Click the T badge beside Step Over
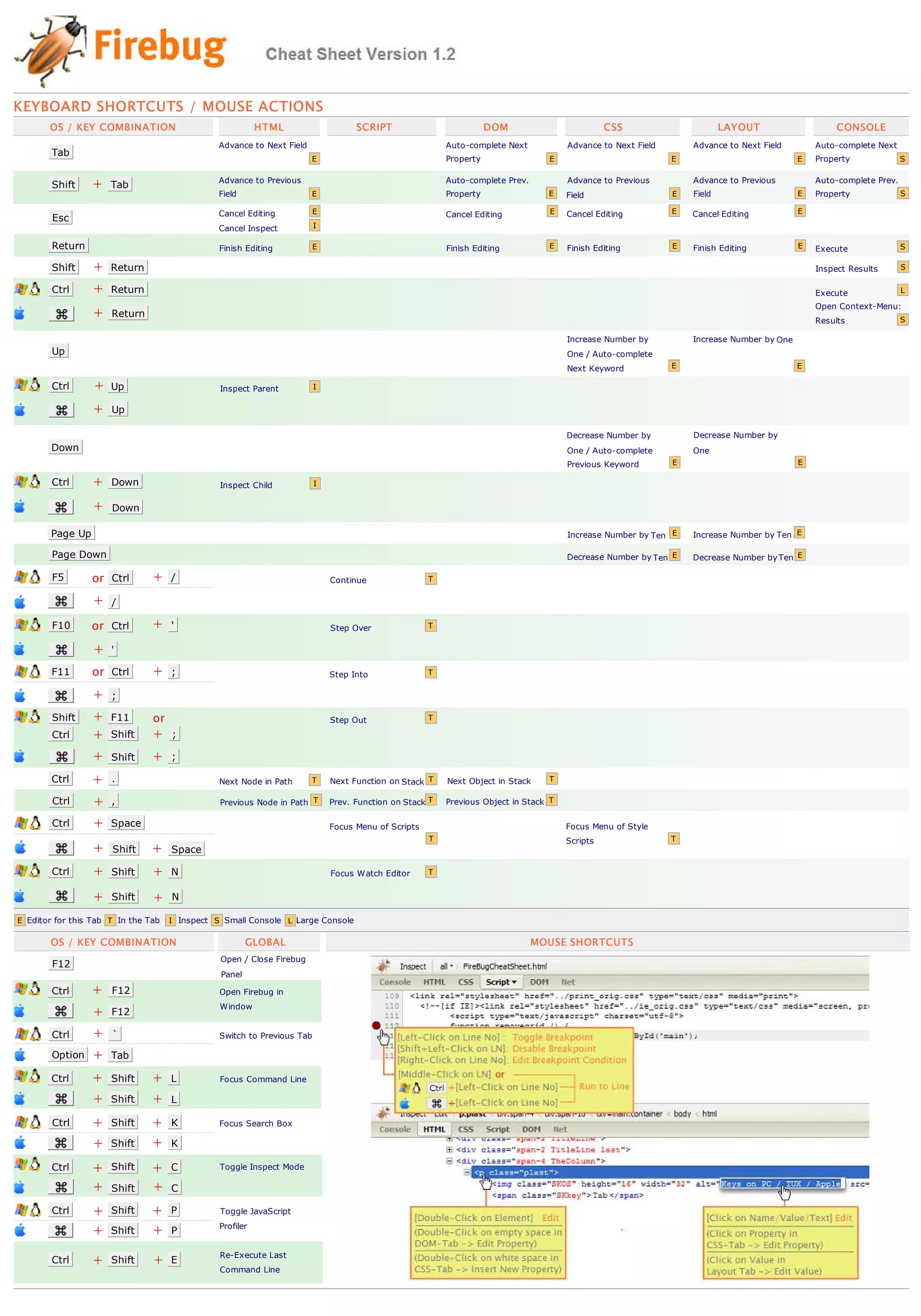 pyautogui.click(x=431, y=625)
